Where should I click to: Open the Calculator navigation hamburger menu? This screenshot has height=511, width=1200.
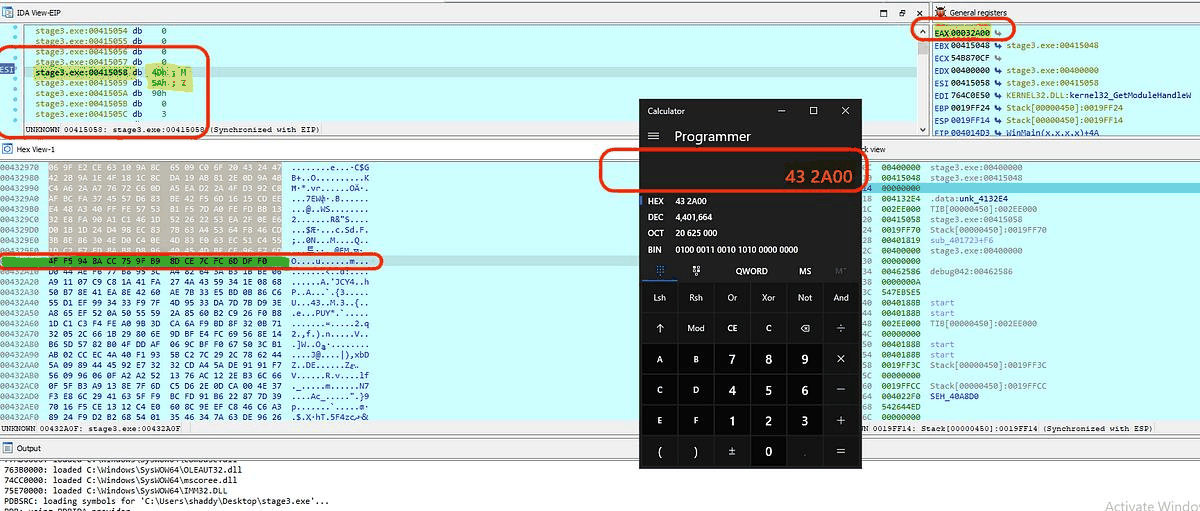pyautogui.click(x=654, y=136)
